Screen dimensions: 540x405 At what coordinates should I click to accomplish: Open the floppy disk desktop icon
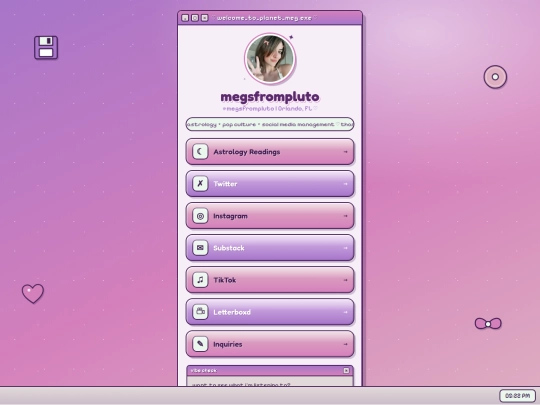(46, 48)
